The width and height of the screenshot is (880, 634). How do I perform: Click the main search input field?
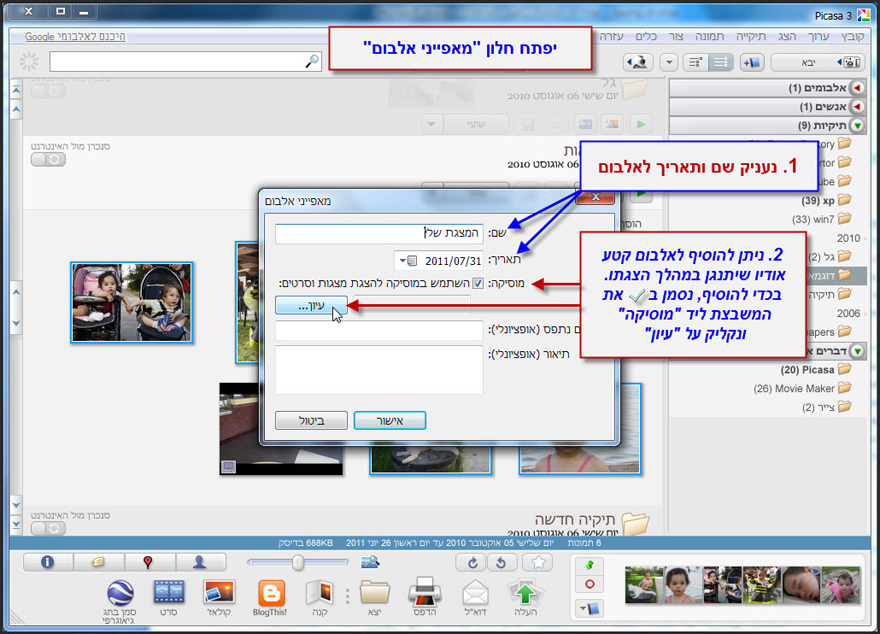click(x=185, y=62)
